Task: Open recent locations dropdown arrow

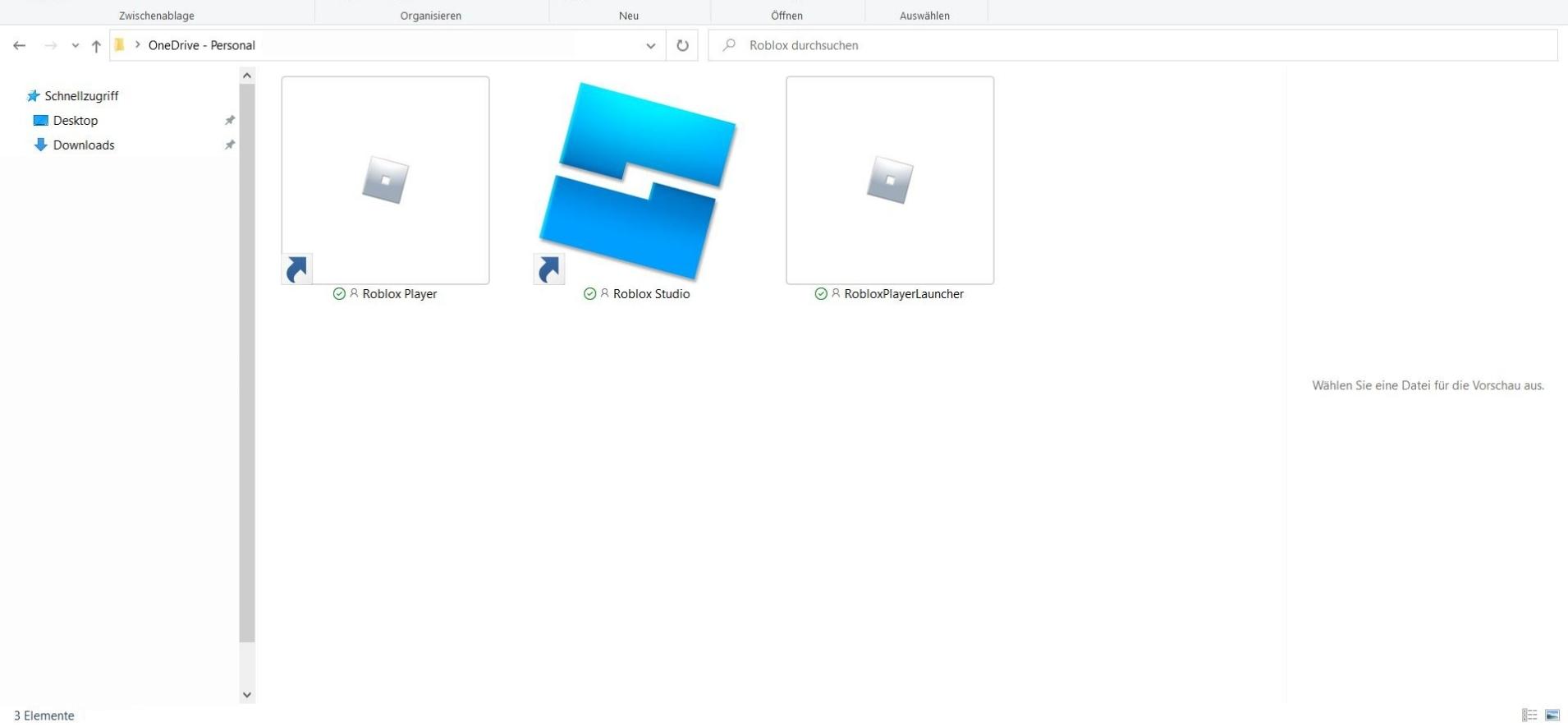Action: pyautogui.click(x=76, y=46)
